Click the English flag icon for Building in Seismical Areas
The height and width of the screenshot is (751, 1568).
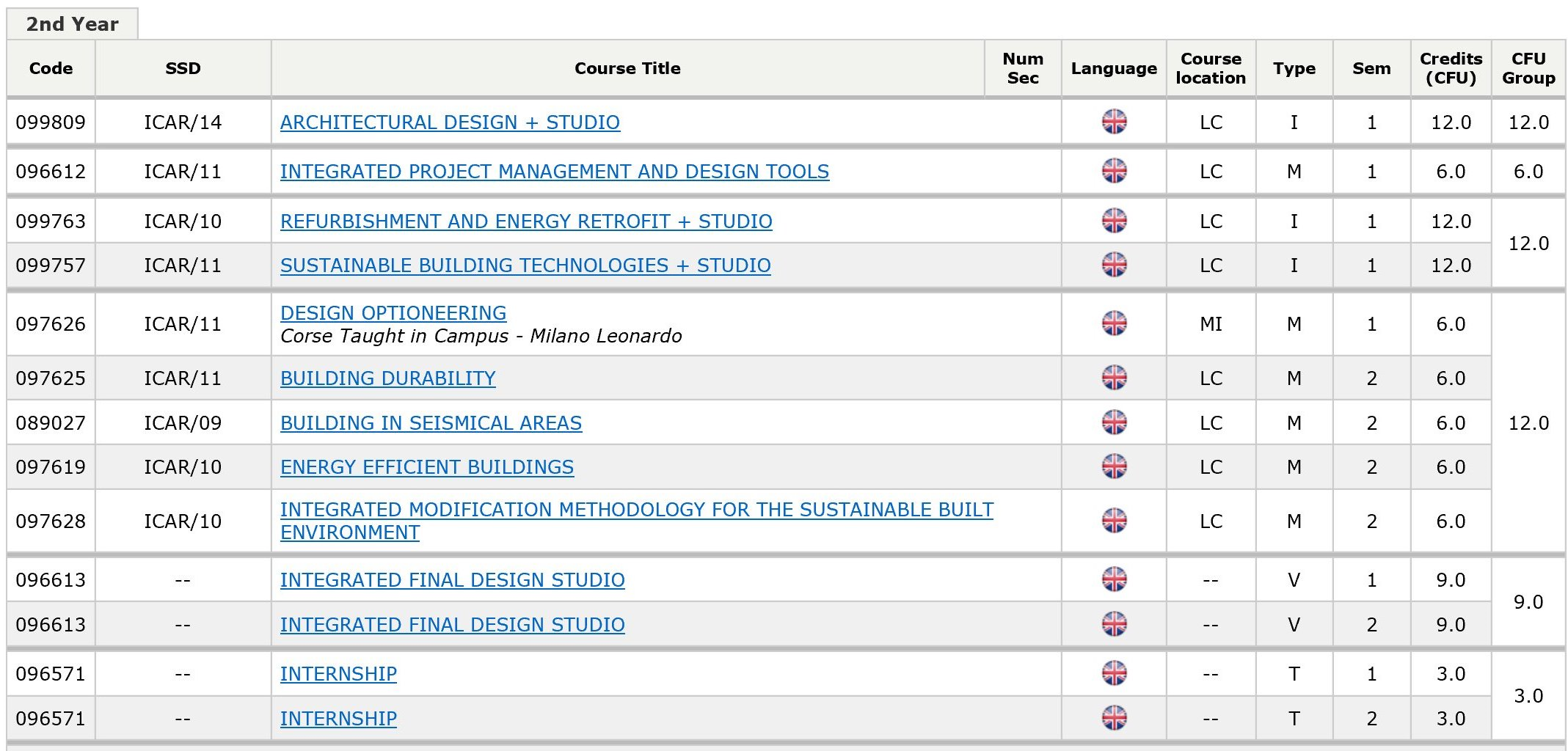[x=1114, y=422]
